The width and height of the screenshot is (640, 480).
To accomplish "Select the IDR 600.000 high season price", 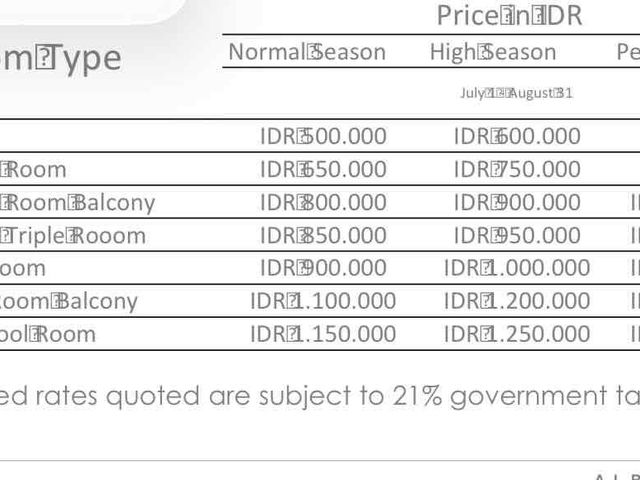I will (x=517, y=136).
